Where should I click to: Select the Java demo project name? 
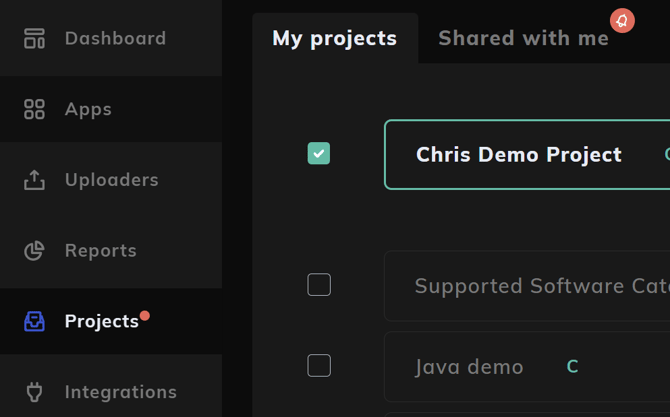(469, 367)
